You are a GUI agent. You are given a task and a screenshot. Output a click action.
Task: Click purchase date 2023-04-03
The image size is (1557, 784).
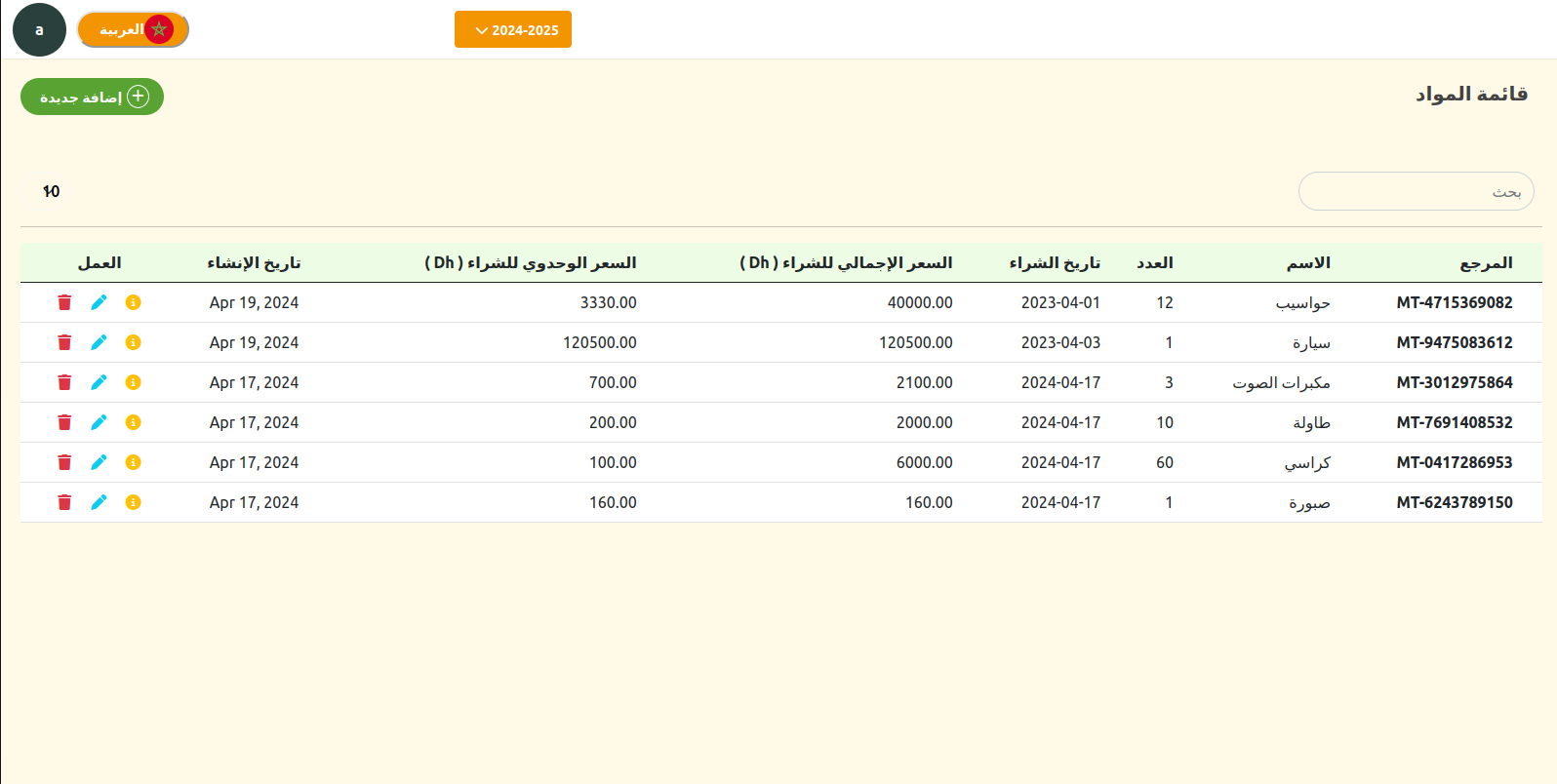[1060, 342]
